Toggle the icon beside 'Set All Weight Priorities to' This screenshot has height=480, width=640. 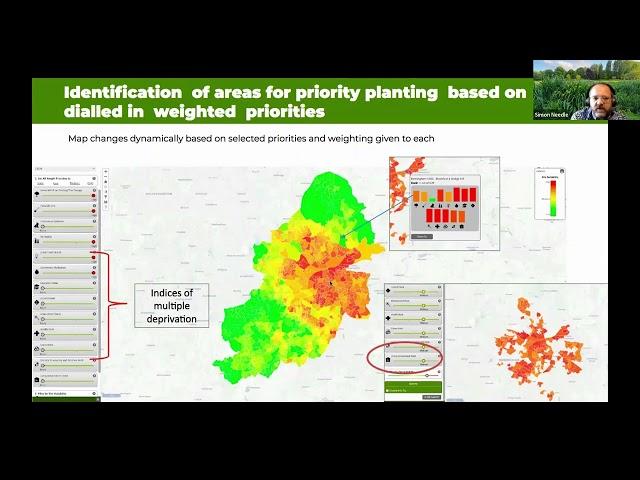[94, 176]
